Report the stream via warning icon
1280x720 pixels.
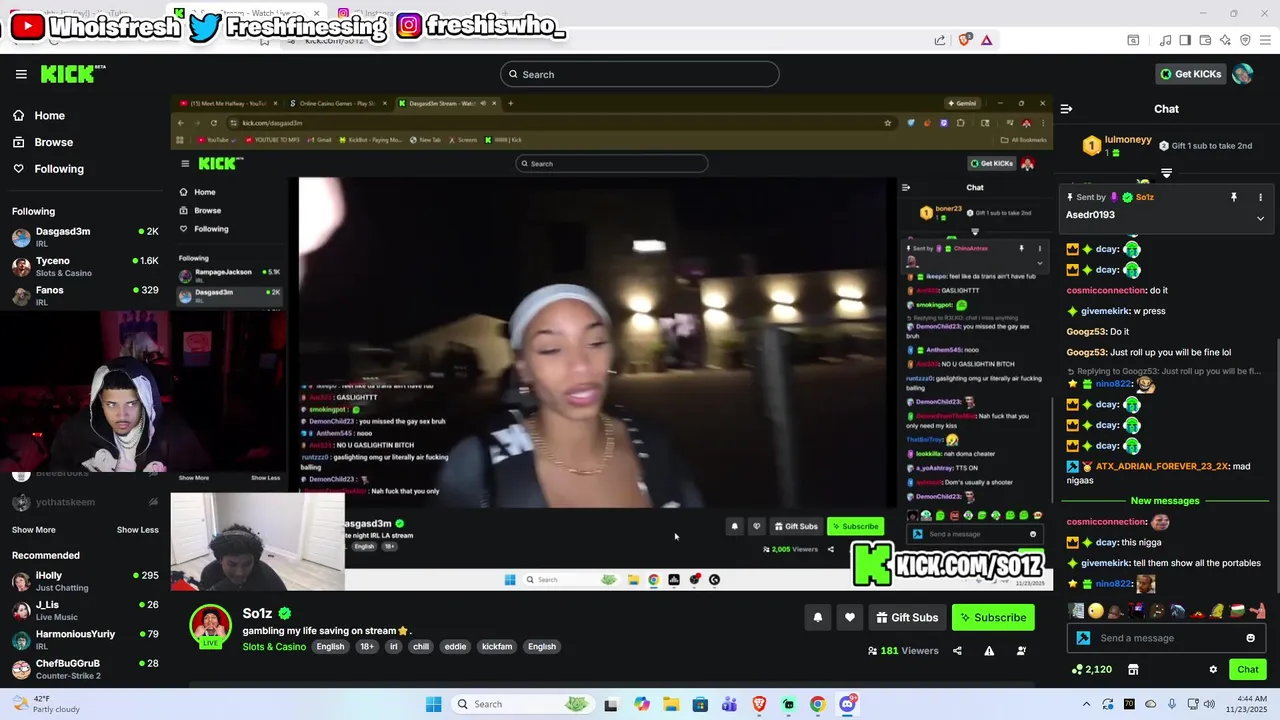[989, 651]
